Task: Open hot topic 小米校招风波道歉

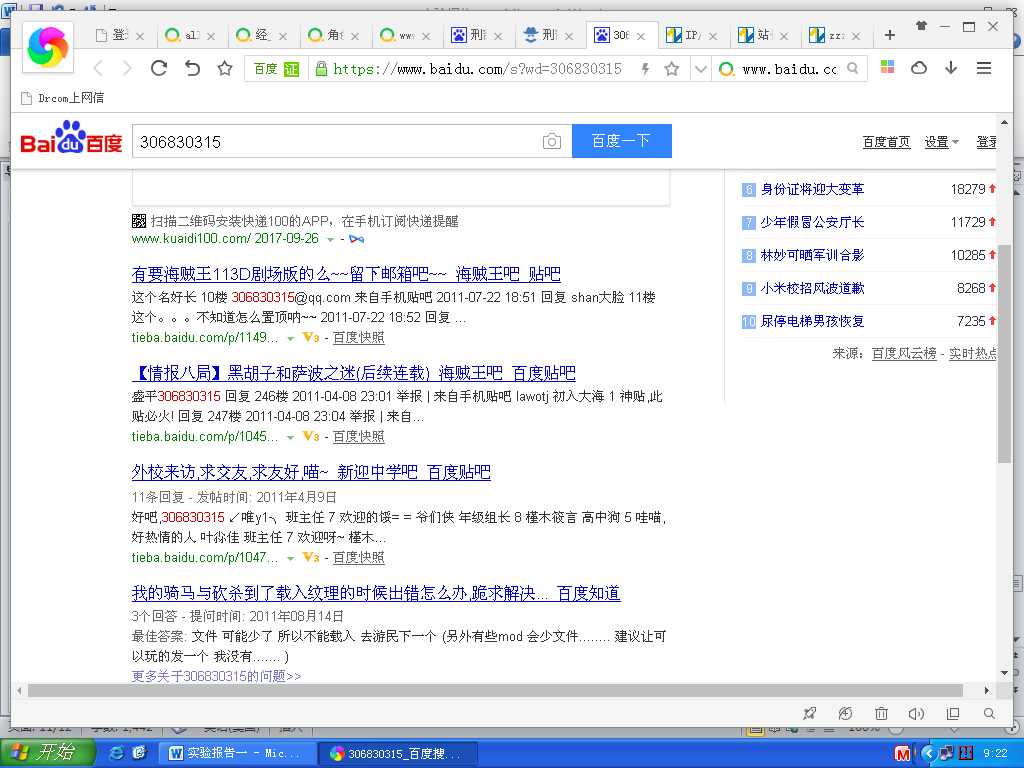Action: pos(812,288)
